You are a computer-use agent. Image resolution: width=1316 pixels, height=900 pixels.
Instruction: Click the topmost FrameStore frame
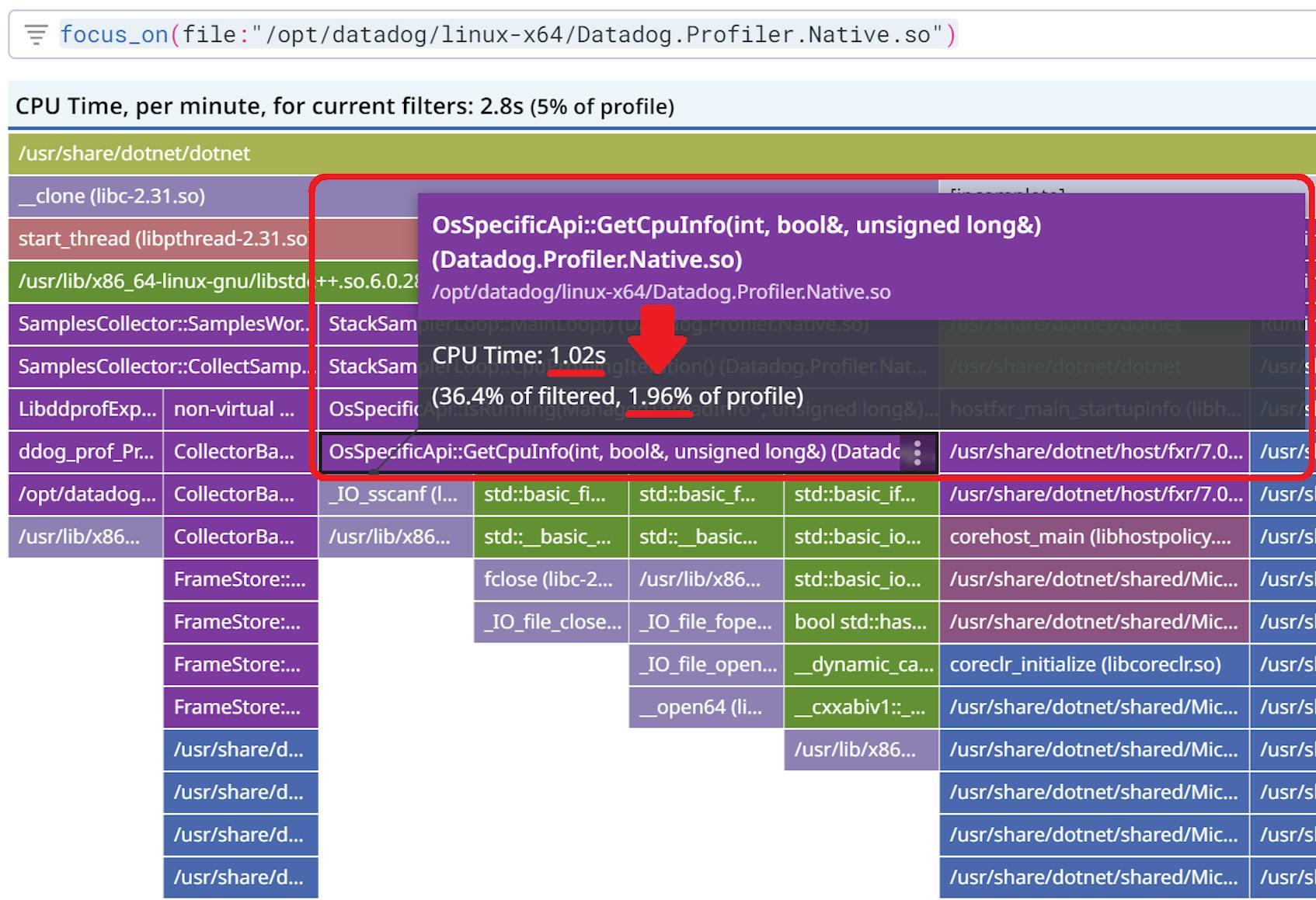239,579
